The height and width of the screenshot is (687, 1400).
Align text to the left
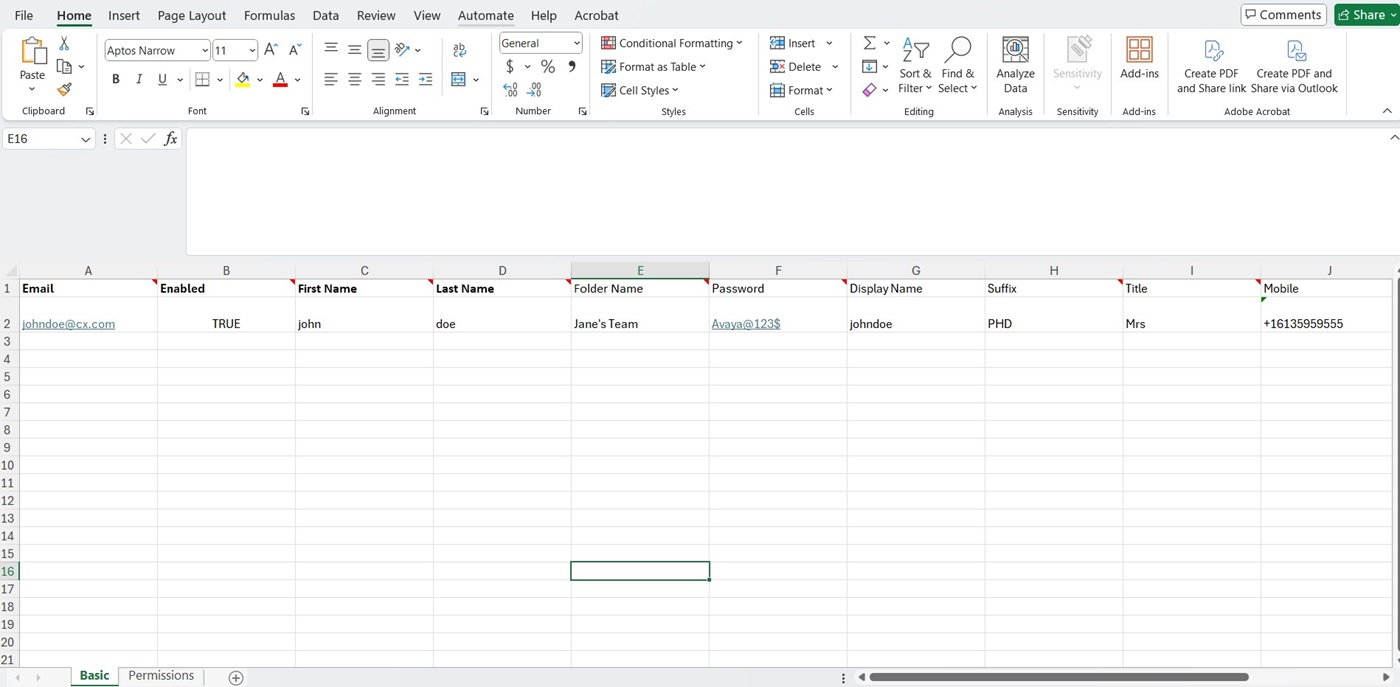click(x=331, y=79)
